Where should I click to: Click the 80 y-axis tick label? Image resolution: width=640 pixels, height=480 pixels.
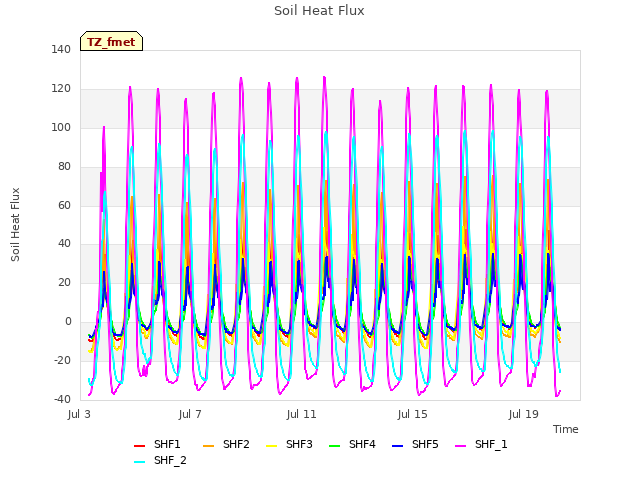(64, 167)
